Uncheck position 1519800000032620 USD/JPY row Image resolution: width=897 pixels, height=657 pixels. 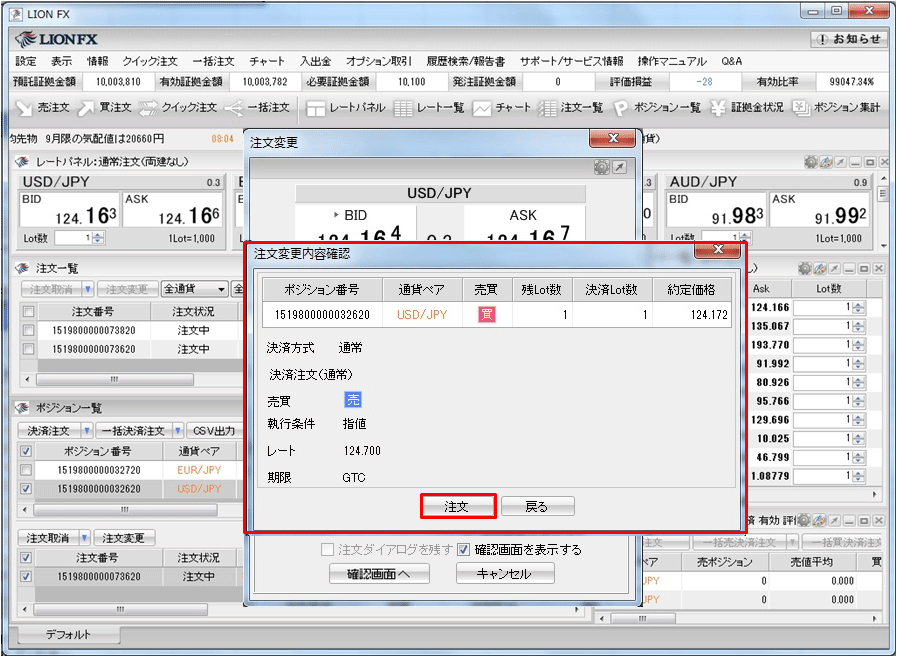tap(26, 489)
